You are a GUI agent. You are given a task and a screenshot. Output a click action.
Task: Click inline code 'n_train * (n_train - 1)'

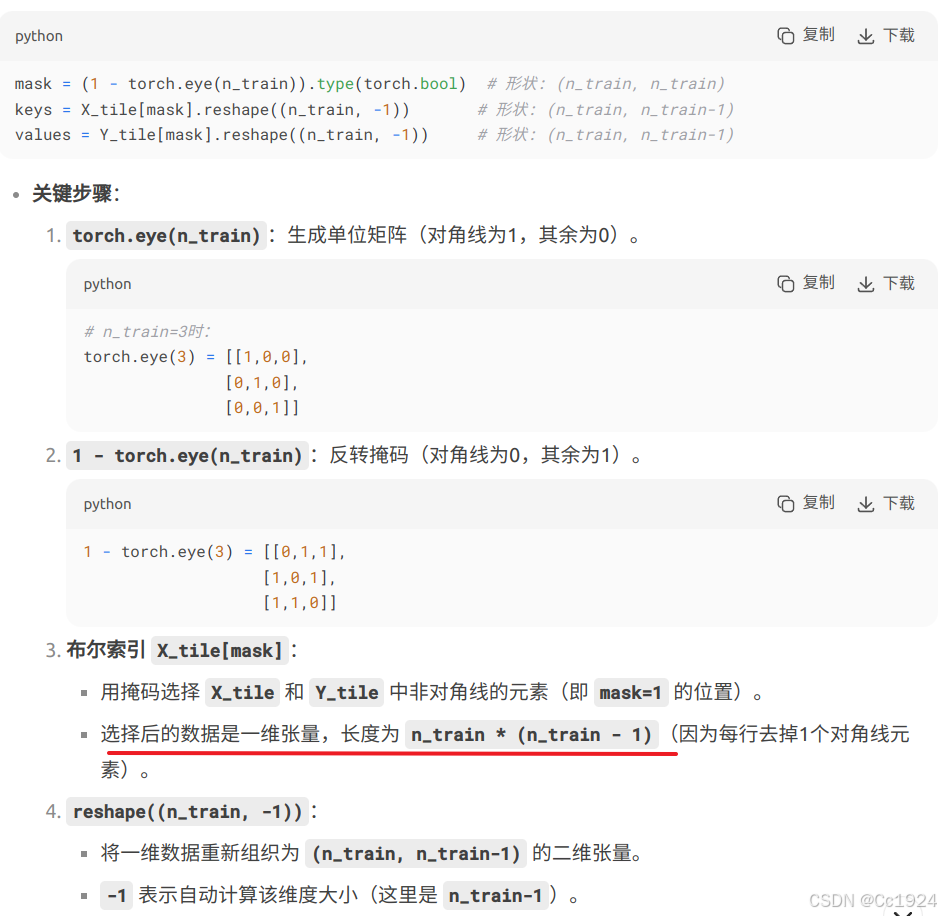pyautogui.click(x=531, y=735)
